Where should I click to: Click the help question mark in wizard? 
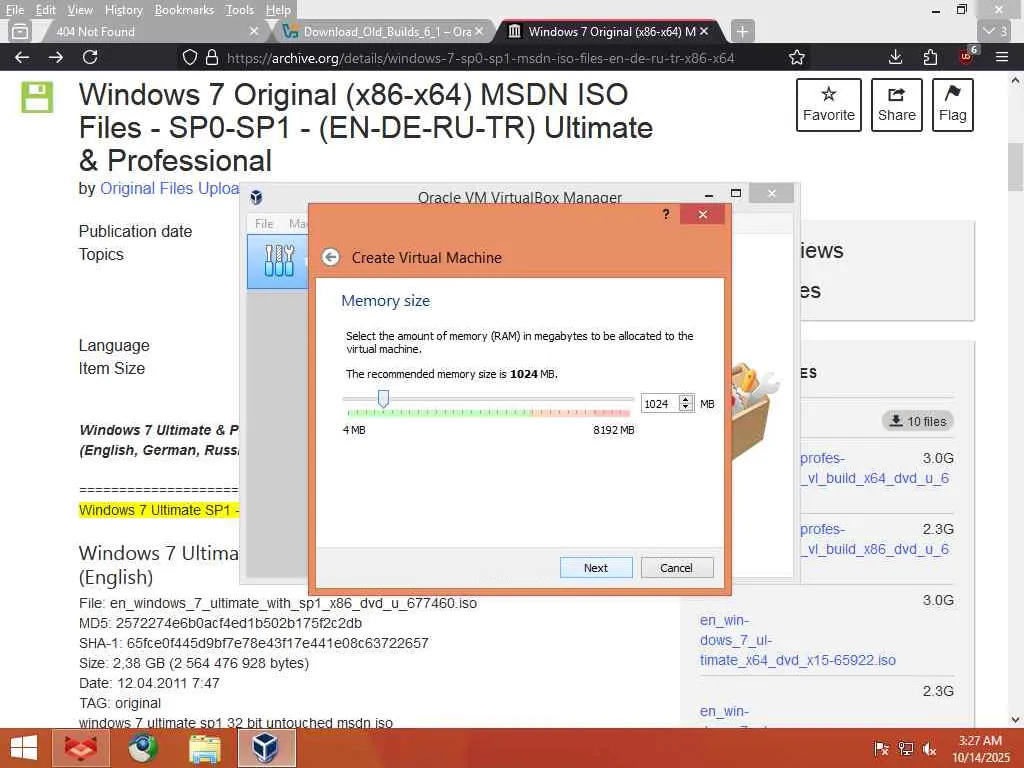click(x=665, y=214)
